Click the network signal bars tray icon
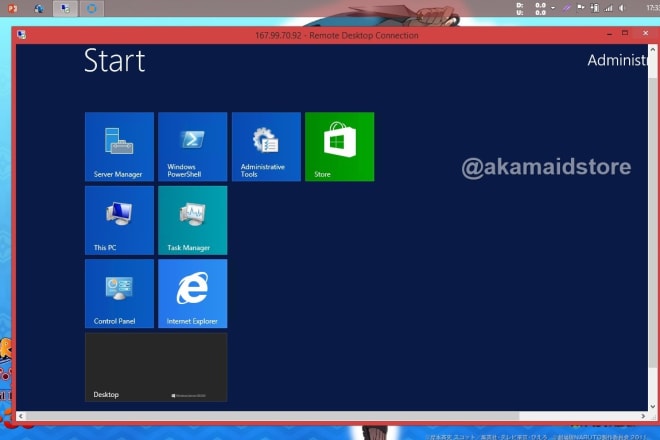Viewport: 660px width, 440px height. pyautogui.click(x=609, y=8)
